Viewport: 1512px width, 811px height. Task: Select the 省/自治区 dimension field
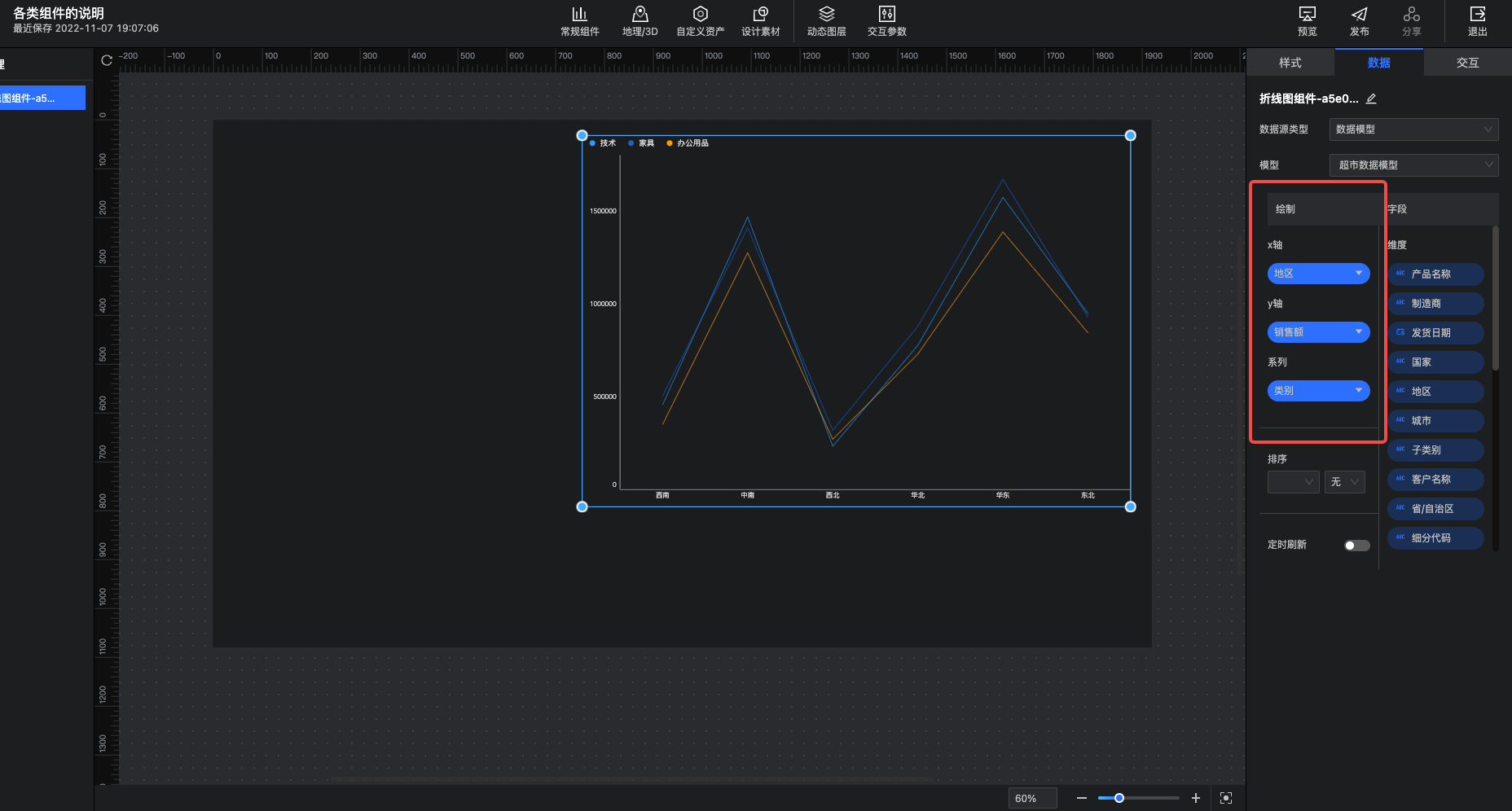[x=1435, y=509]
